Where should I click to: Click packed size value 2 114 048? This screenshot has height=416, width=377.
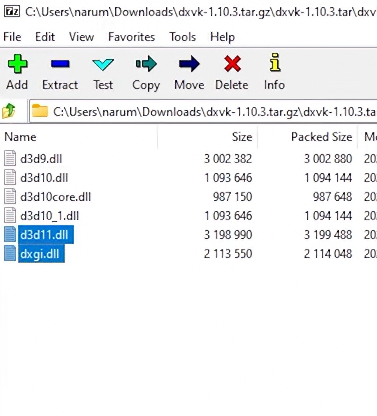[x=328, y=254]
